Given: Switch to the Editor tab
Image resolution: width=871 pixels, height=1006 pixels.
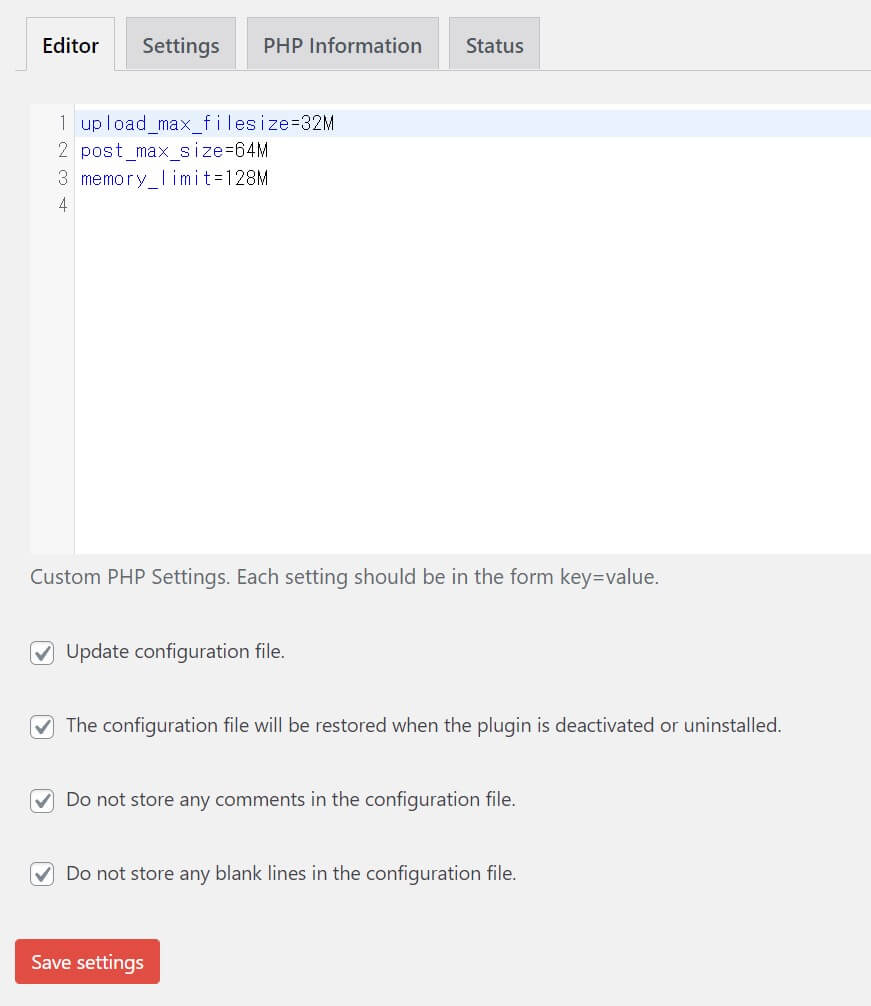Looking at the screenshot, I should click(71, 44).
